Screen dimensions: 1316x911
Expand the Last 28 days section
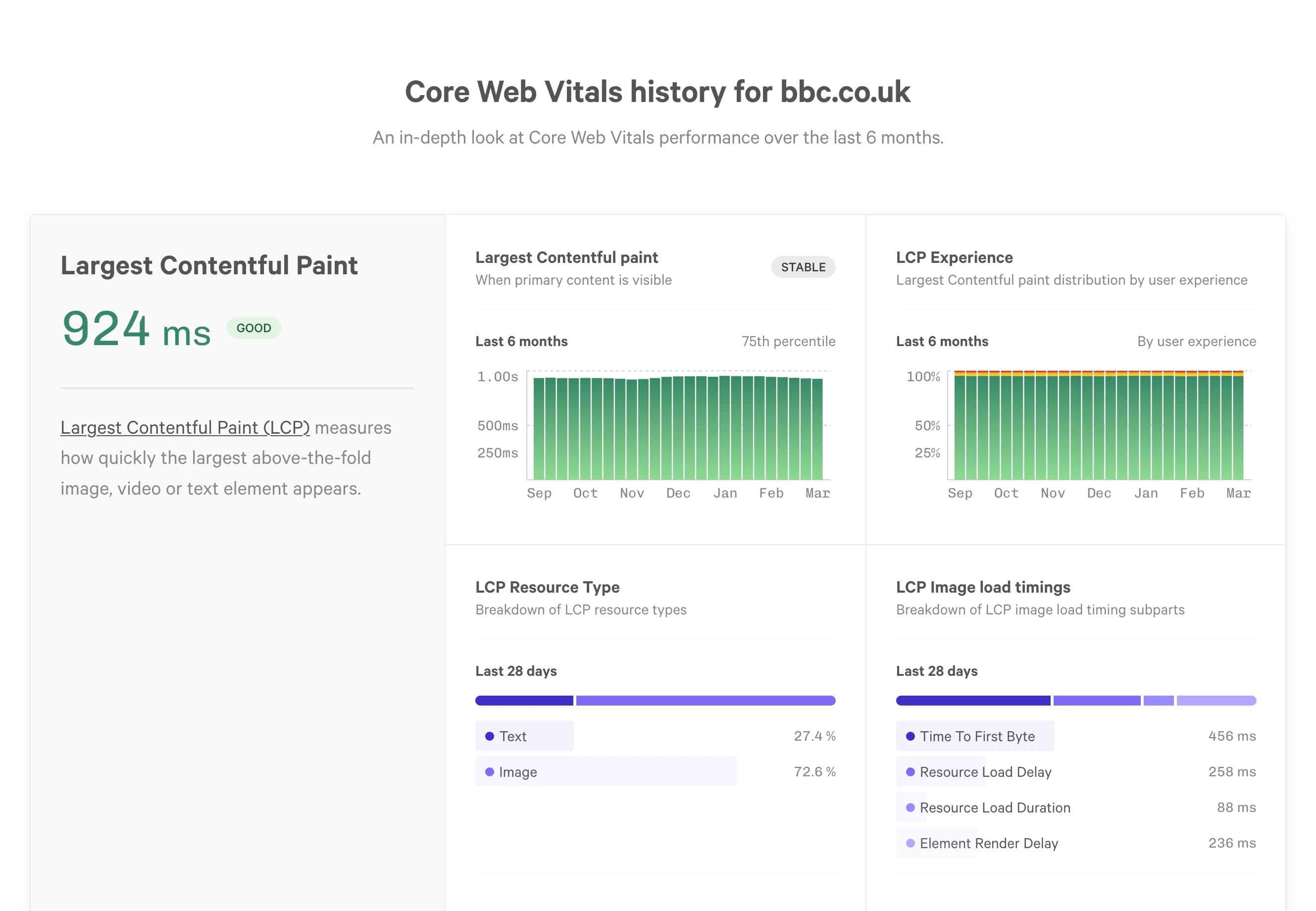[x=515, y=671]
